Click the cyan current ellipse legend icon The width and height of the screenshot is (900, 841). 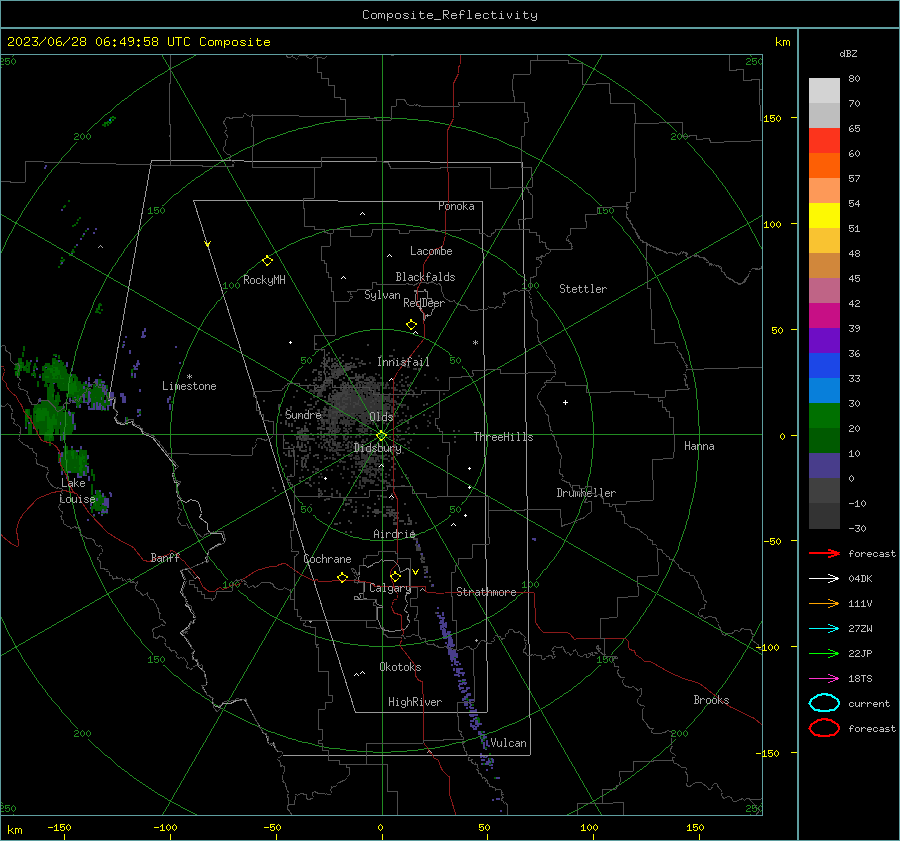tap(824, 703)
